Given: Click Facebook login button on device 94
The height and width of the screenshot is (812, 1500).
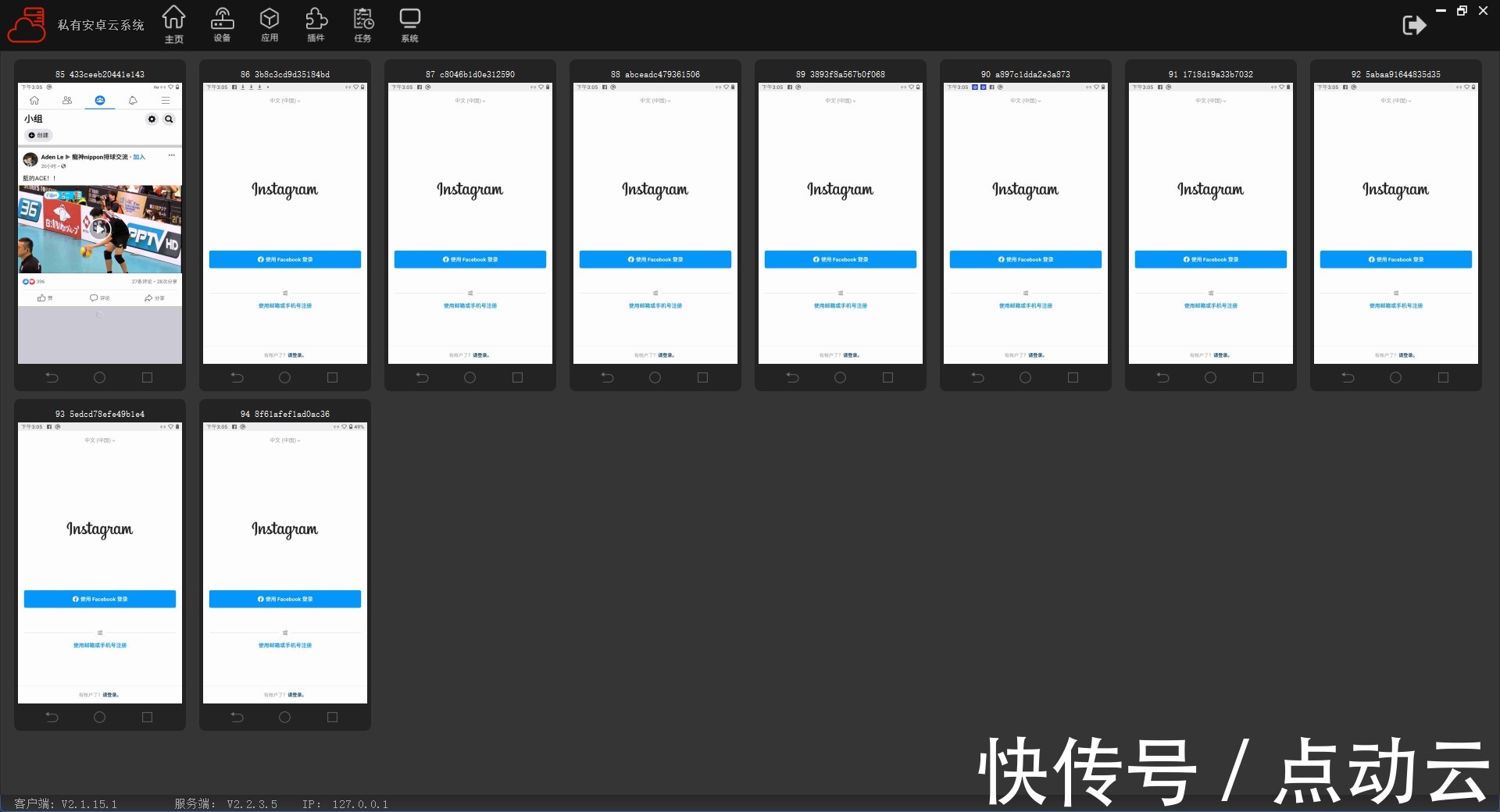Looking at the screenshot, I should 285,599.
